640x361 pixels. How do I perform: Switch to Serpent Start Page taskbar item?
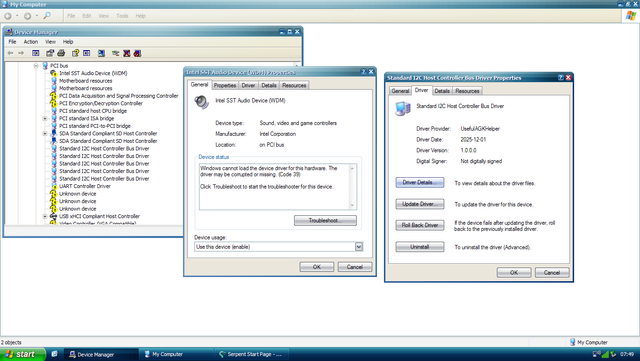(252, 354)
